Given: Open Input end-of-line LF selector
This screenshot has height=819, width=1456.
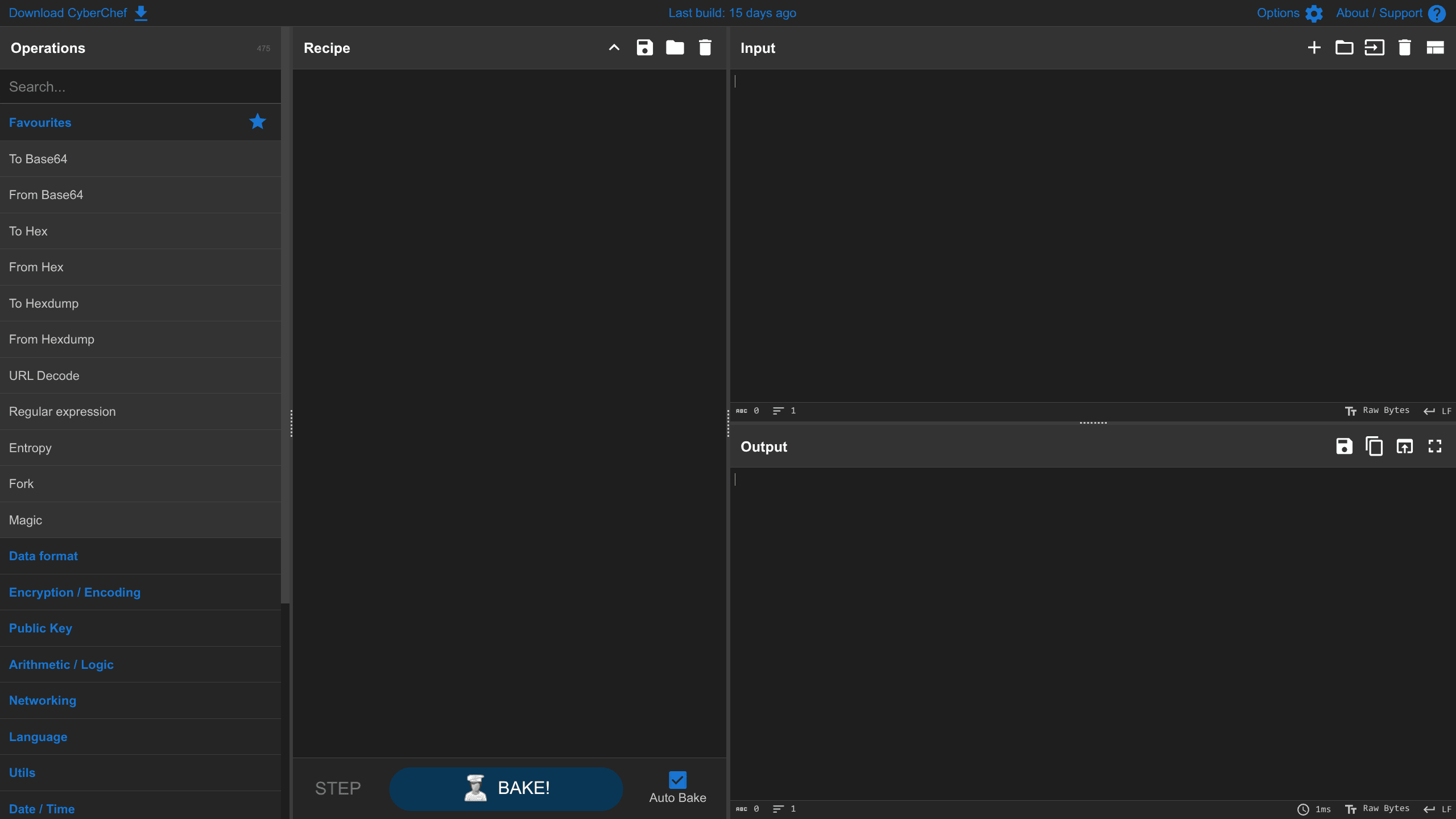Looking at the screenshot, I should [x=1438, y=411].
